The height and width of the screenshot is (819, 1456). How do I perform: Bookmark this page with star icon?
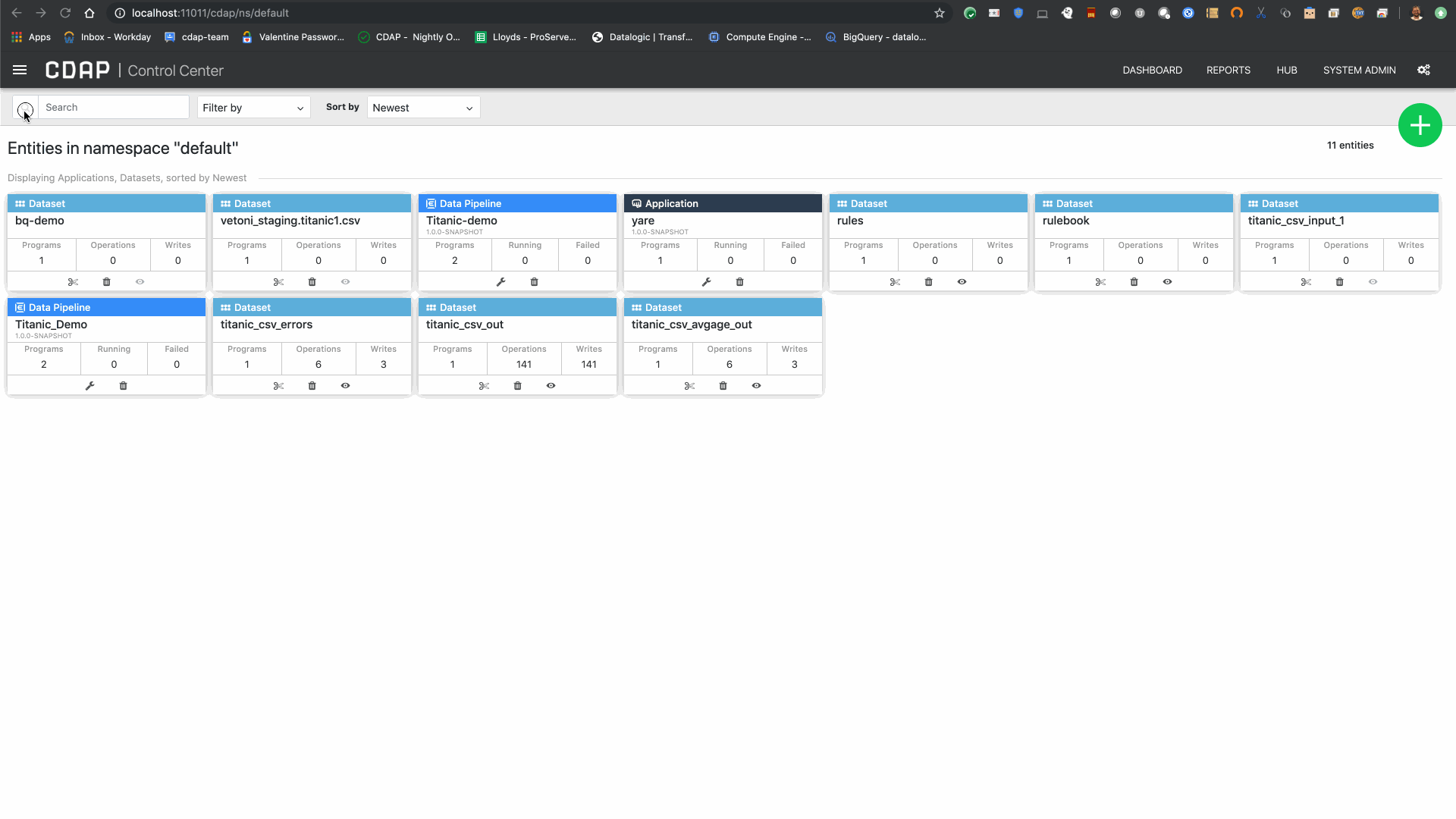point(939,13)
